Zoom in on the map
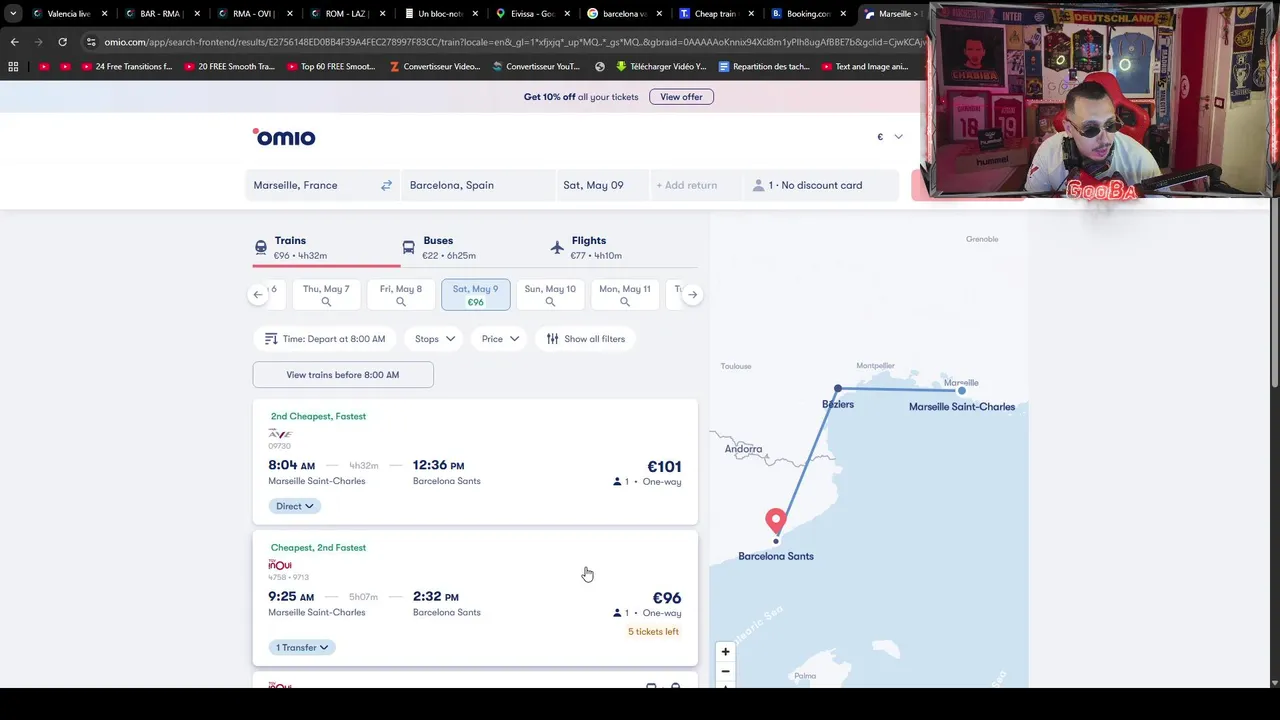The height and width of the screenshot is (720, 1280). coord(726,652)
